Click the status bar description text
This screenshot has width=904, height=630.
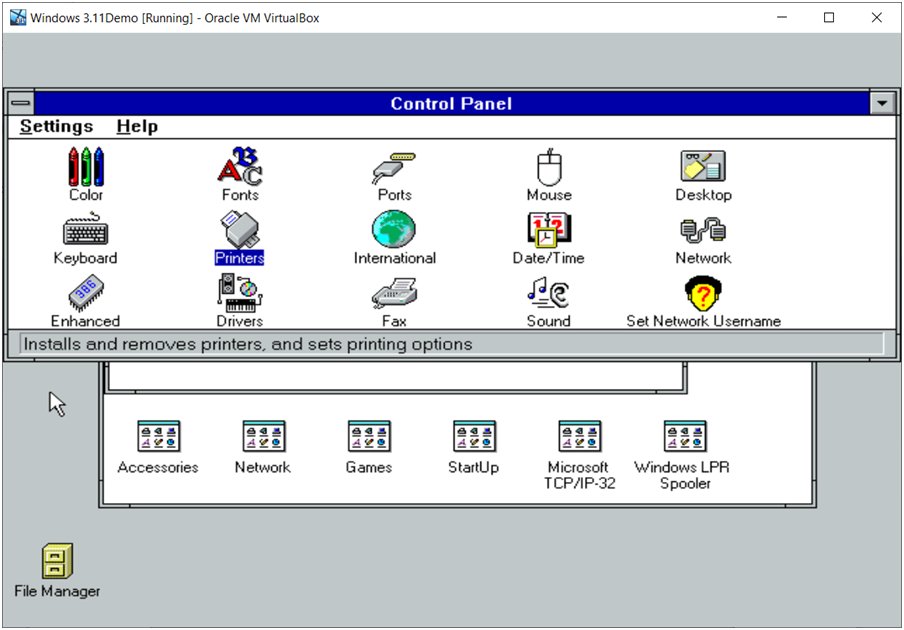pyautogui.click(x=247, y=344)
